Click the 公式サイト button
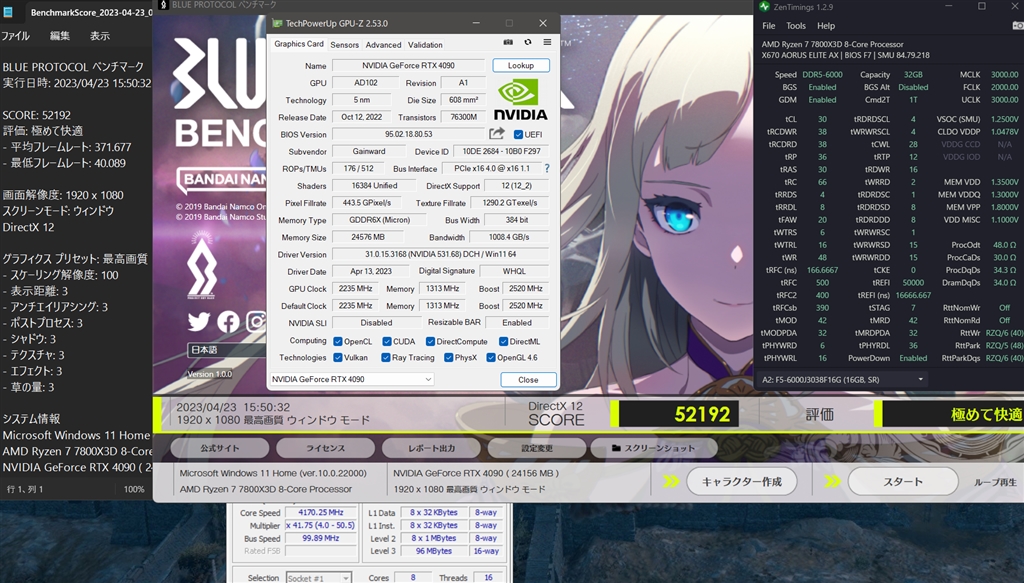 tap(220, 449)
